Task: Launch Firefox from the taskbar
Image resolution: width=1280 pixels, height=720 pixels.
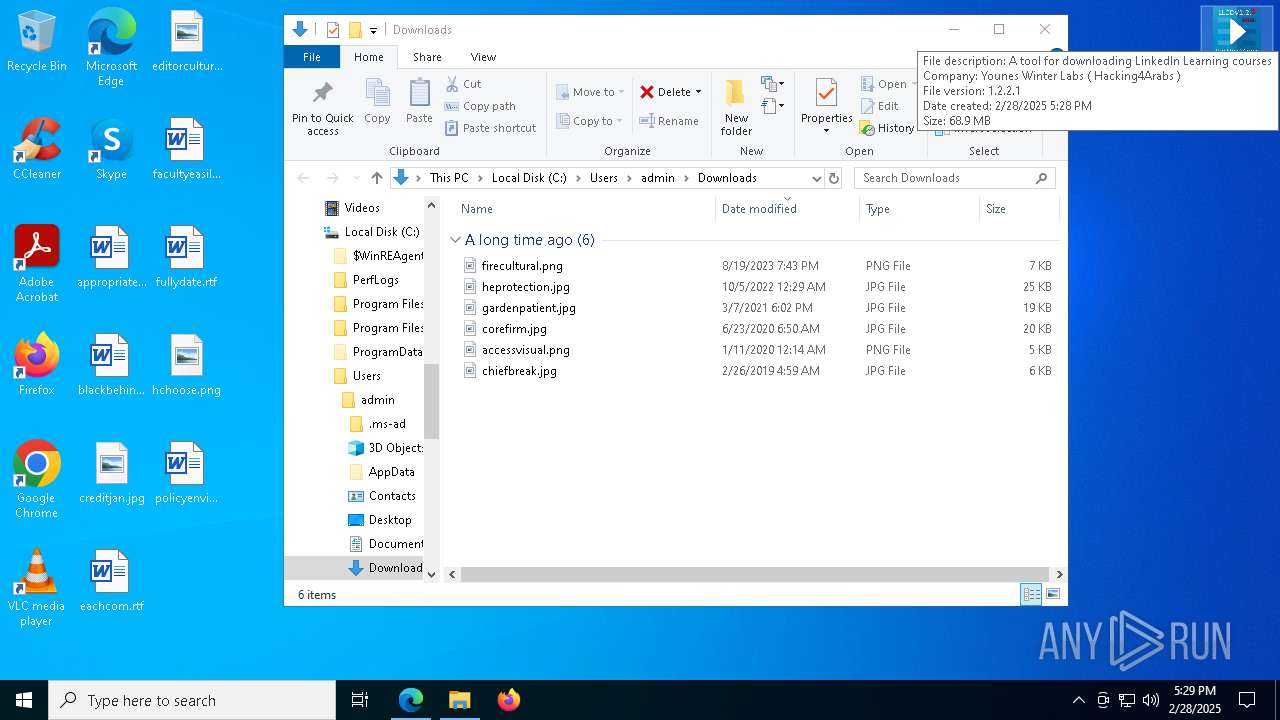Action: tap(509, 700)
